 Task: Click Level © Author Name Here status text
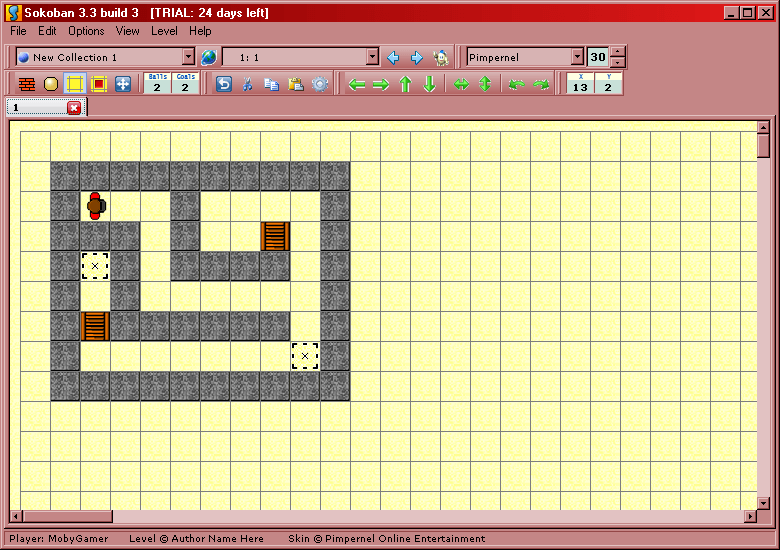point(196,539)
